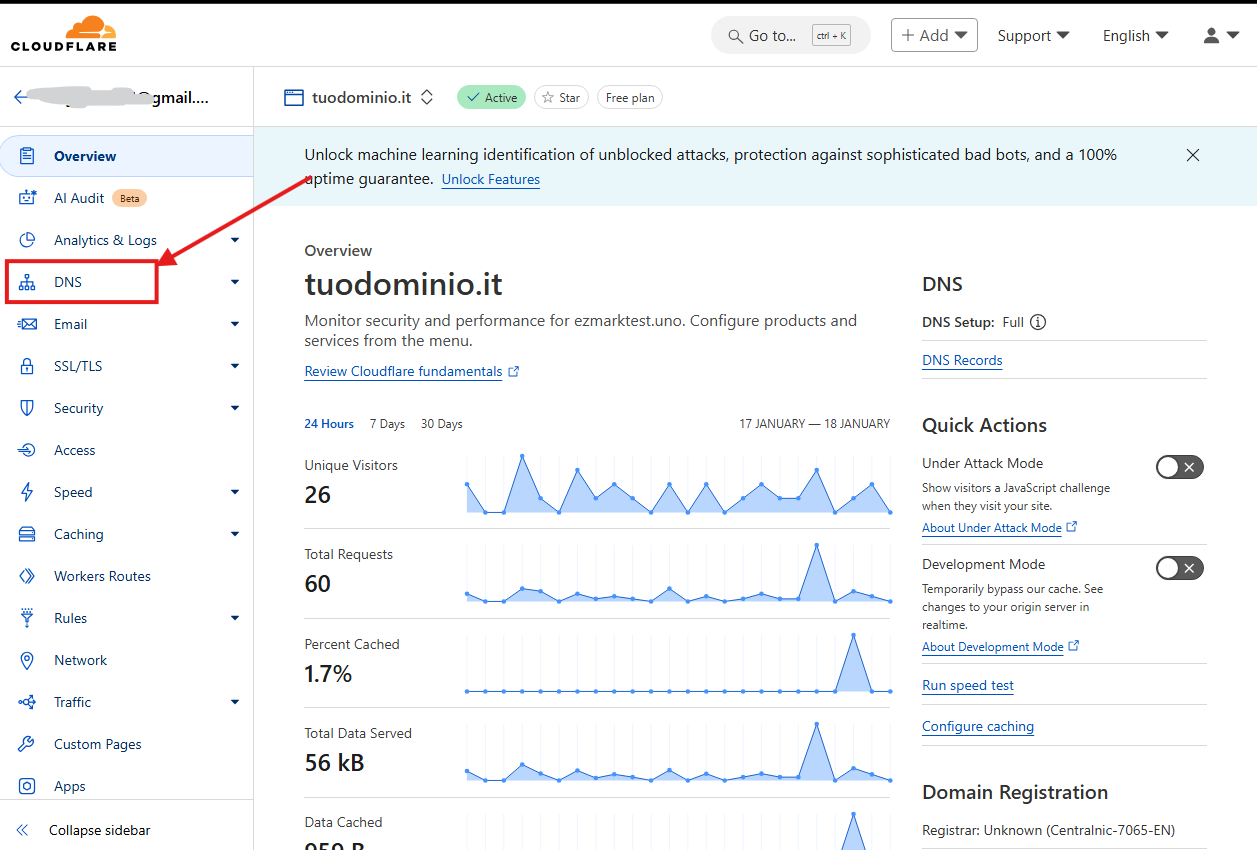Viewport: 1257px width, 850px height.
Task: Open Workers Routes in the sidebar
Action: tap(102, 576)
